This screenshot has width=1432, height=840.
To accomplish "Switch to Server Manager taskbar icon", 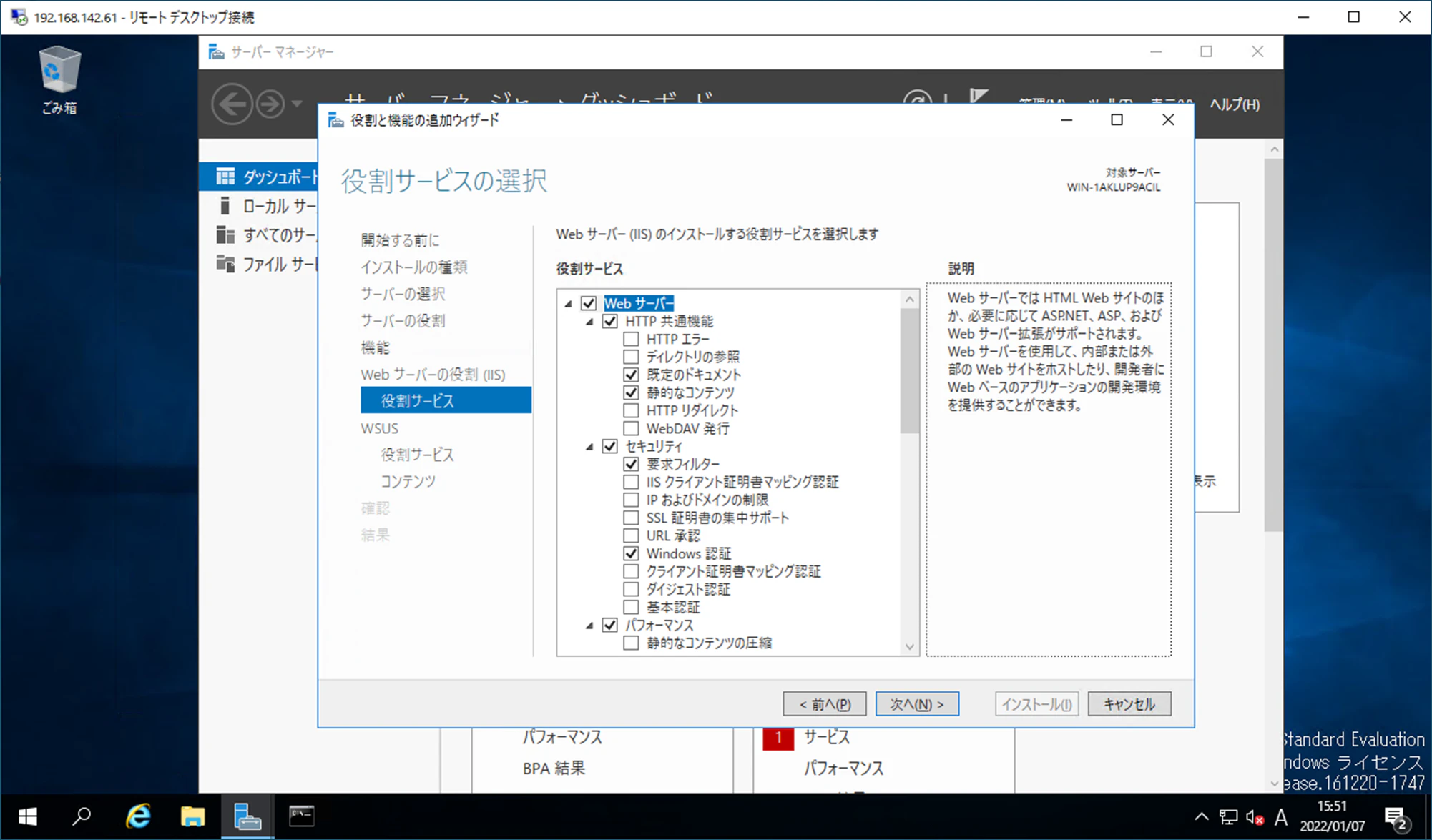I will (247, 816).
